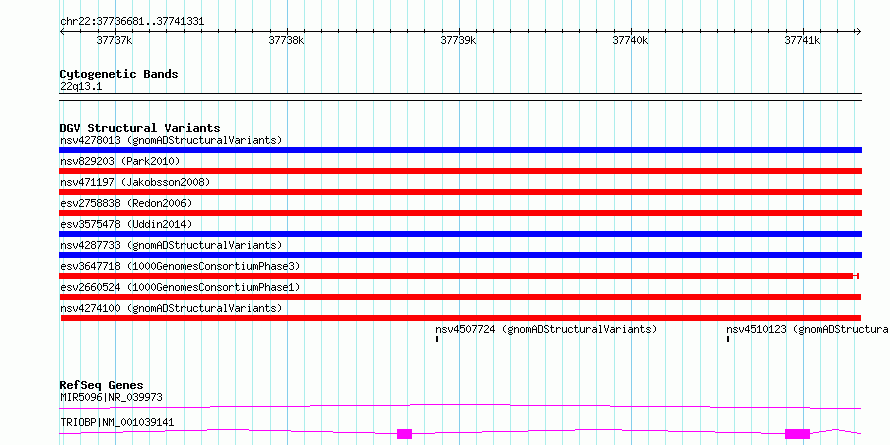
Task: Click the Cytogenetic Bands track title
Action: (119, 74)
